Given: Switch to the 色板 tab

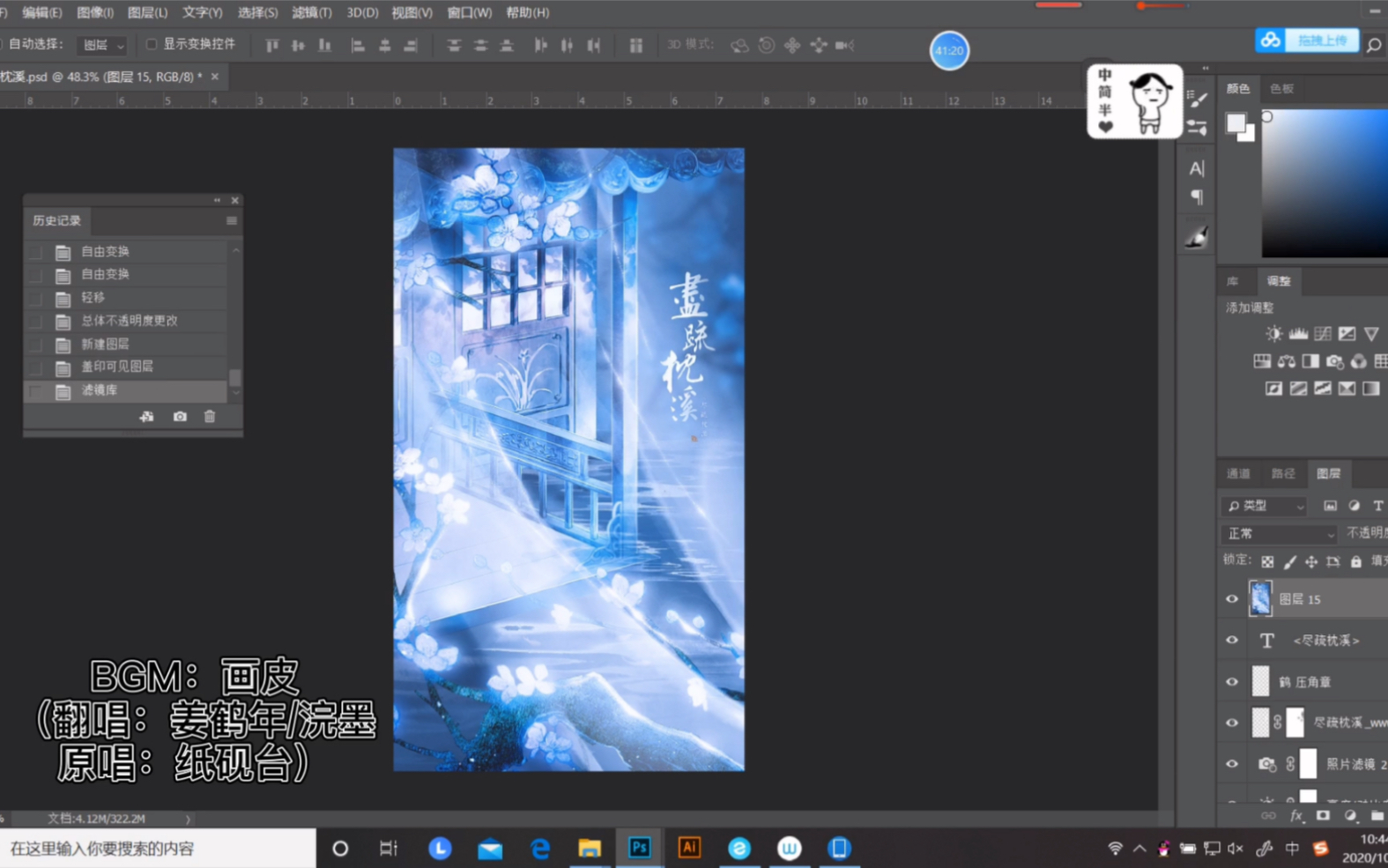Looking at the screenshot, I should [x=1281, y=89].
